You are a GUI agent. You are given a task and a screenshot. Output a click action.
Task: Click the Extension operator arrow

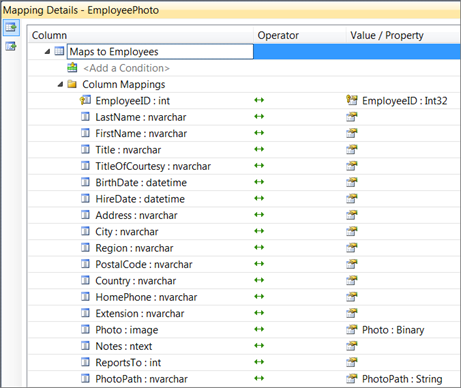point(259,312)
